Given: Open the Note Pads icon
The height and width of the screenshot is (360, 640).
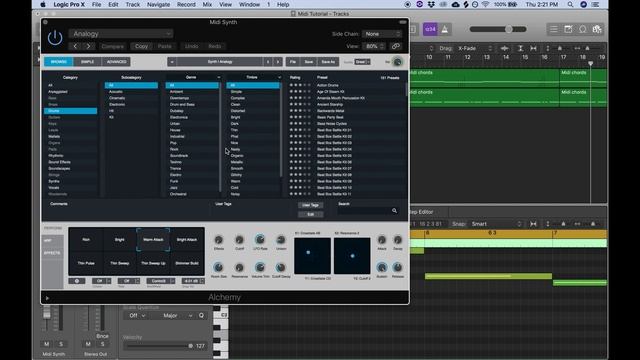Looking at the screenshot, I should [568, 29].
